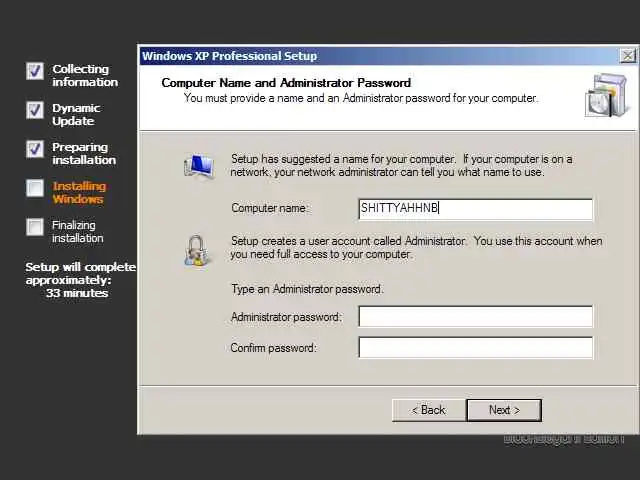Click the Dynamic Update checkbox

(x=35, y=110)
